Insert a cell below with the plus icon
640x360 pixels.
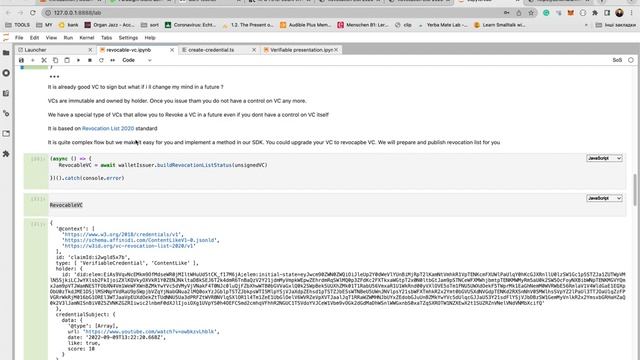(x=33, y=60)
